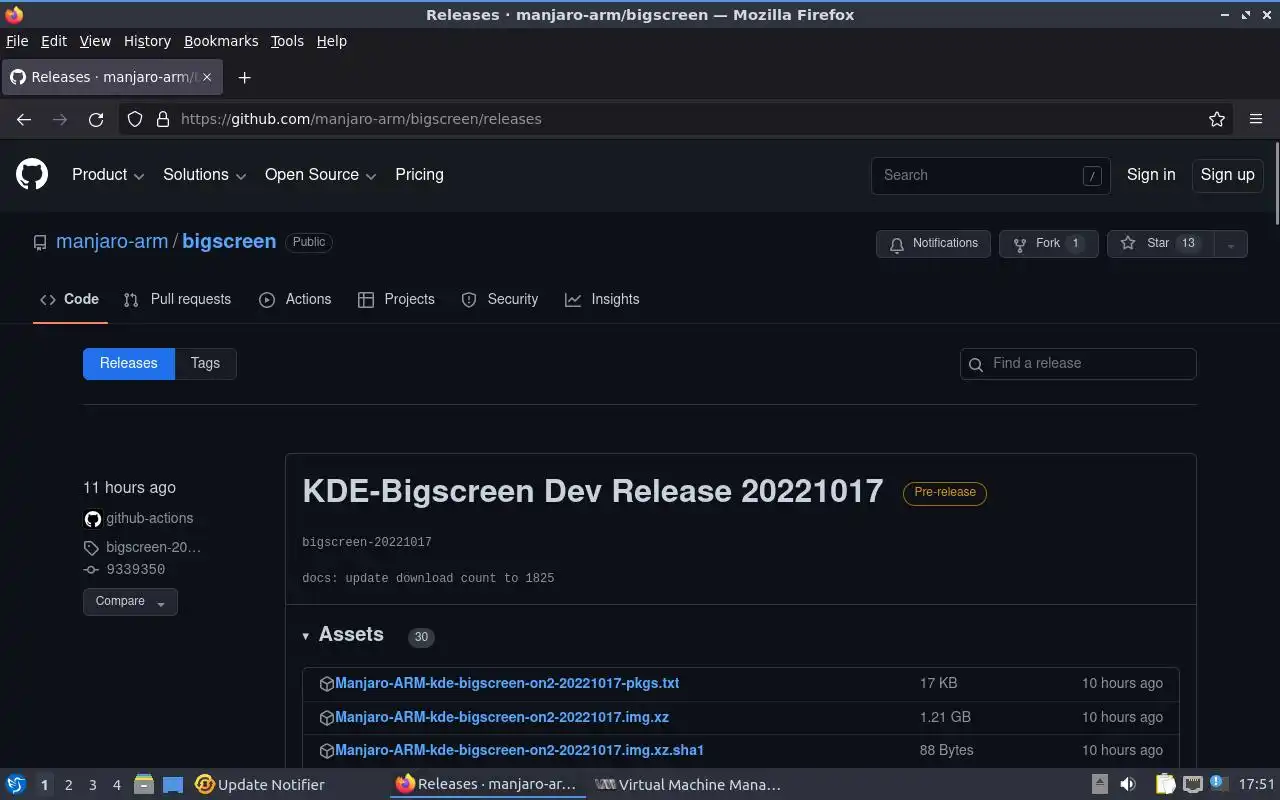Viewport: 1280px width, 800px height.
Task: Switch to the Security tab
Action: [500, 300]
